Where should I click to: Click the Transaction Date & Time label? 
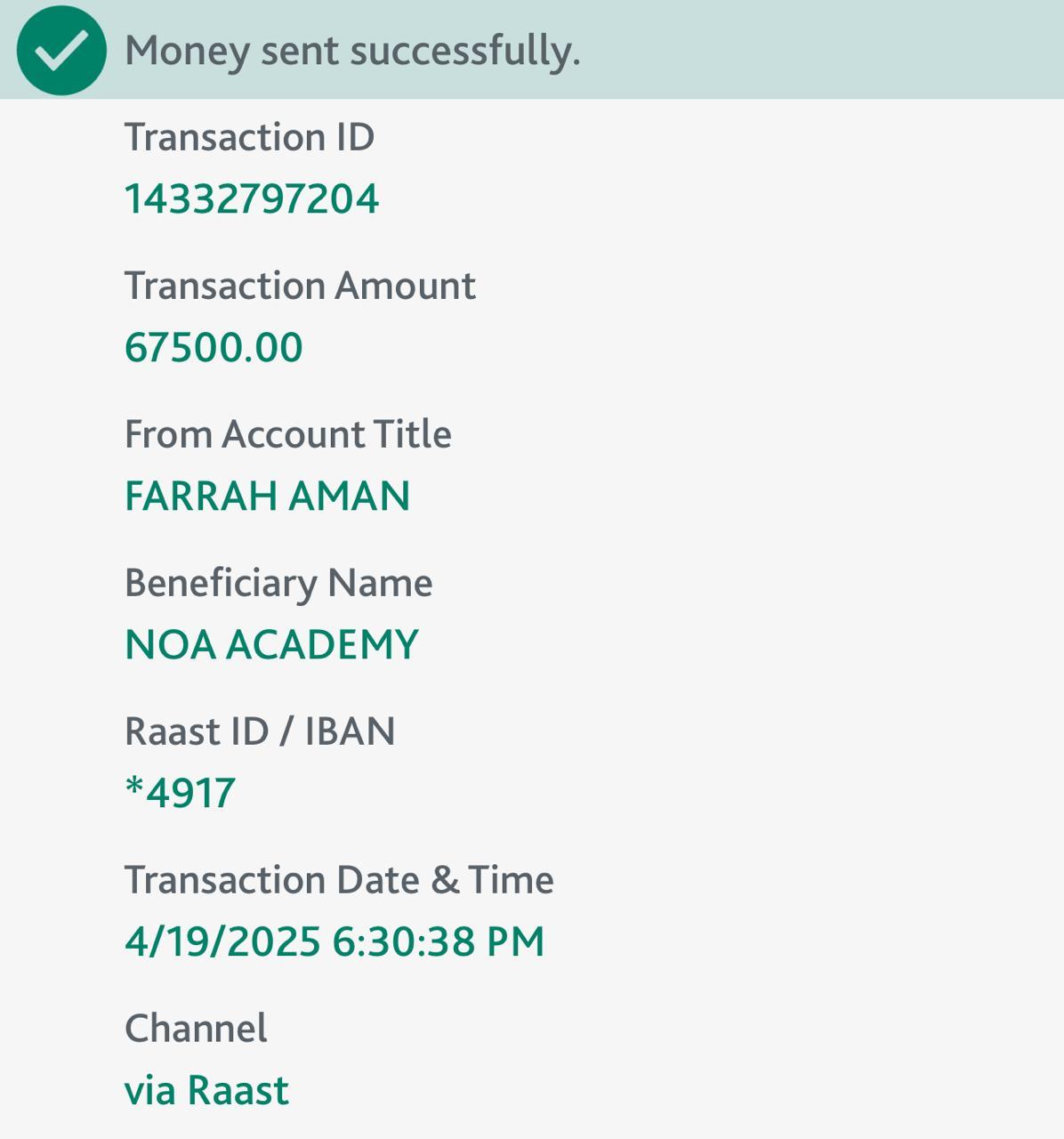coord(339,880)
